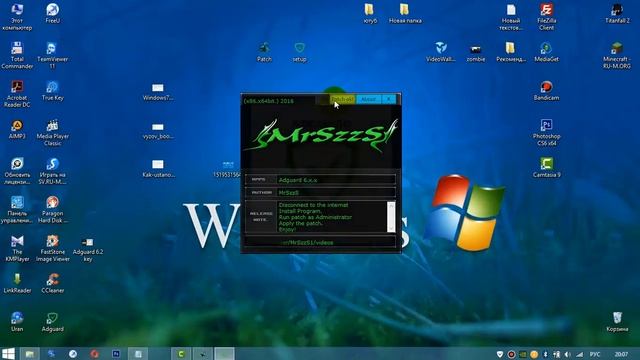Click the yellow Patch button in MrSzzS window

342,99
